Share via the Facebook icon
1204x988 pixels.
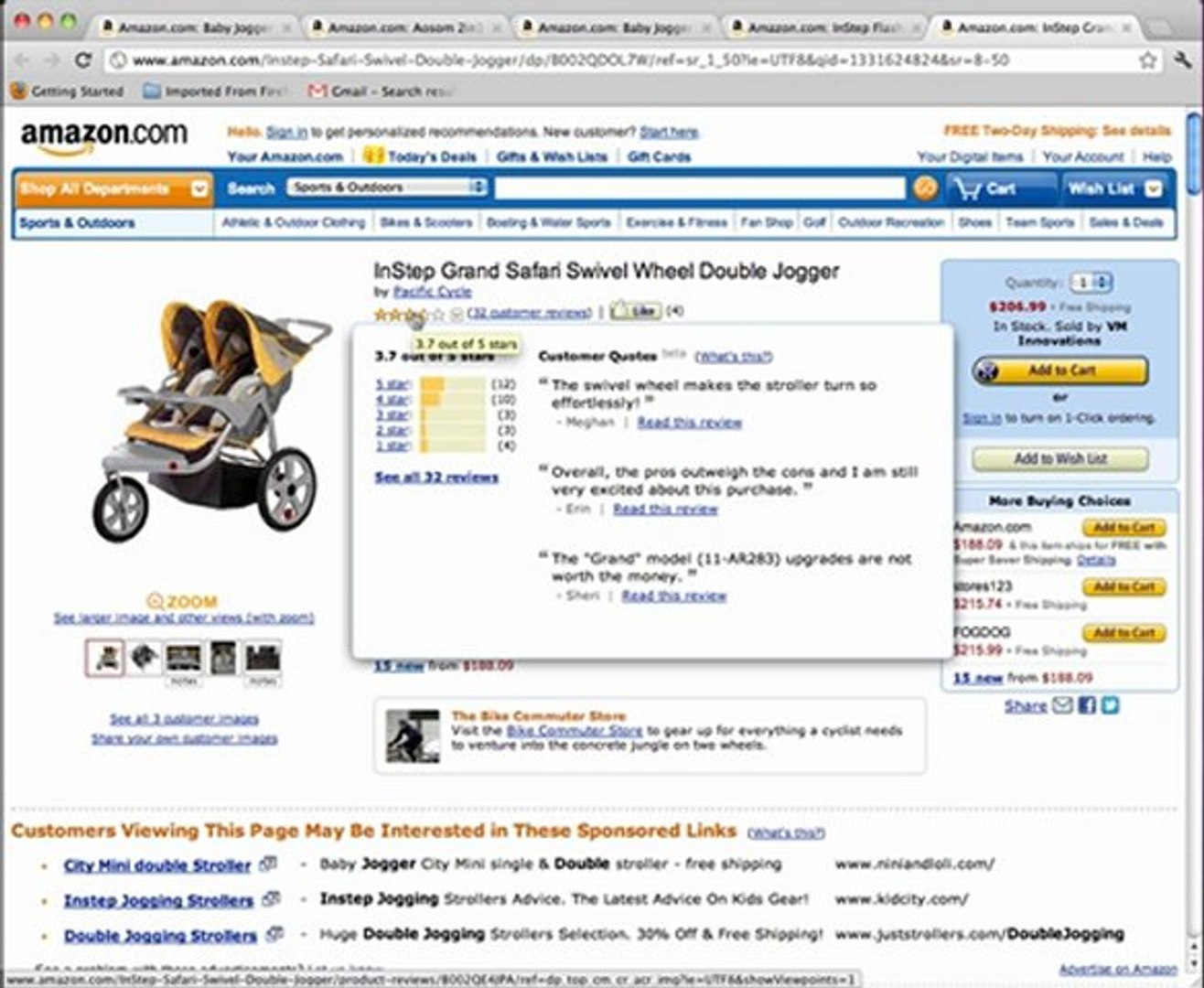[x=1087, y=705]
